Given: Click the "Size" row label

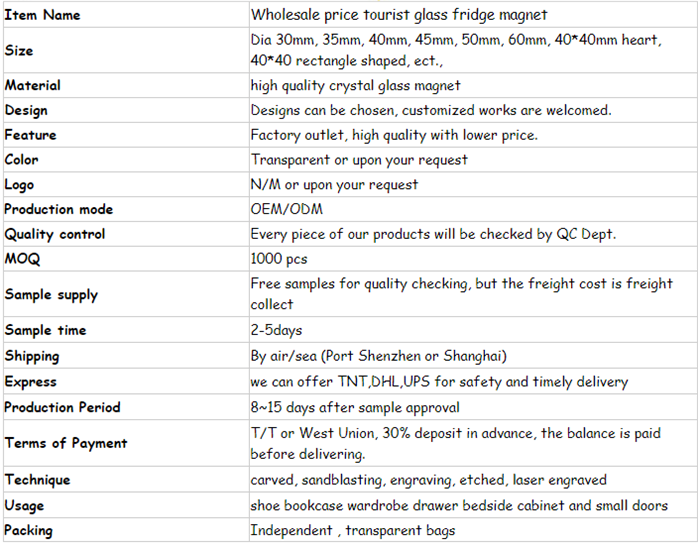Looking at the screenshot, I should point(19,50).
